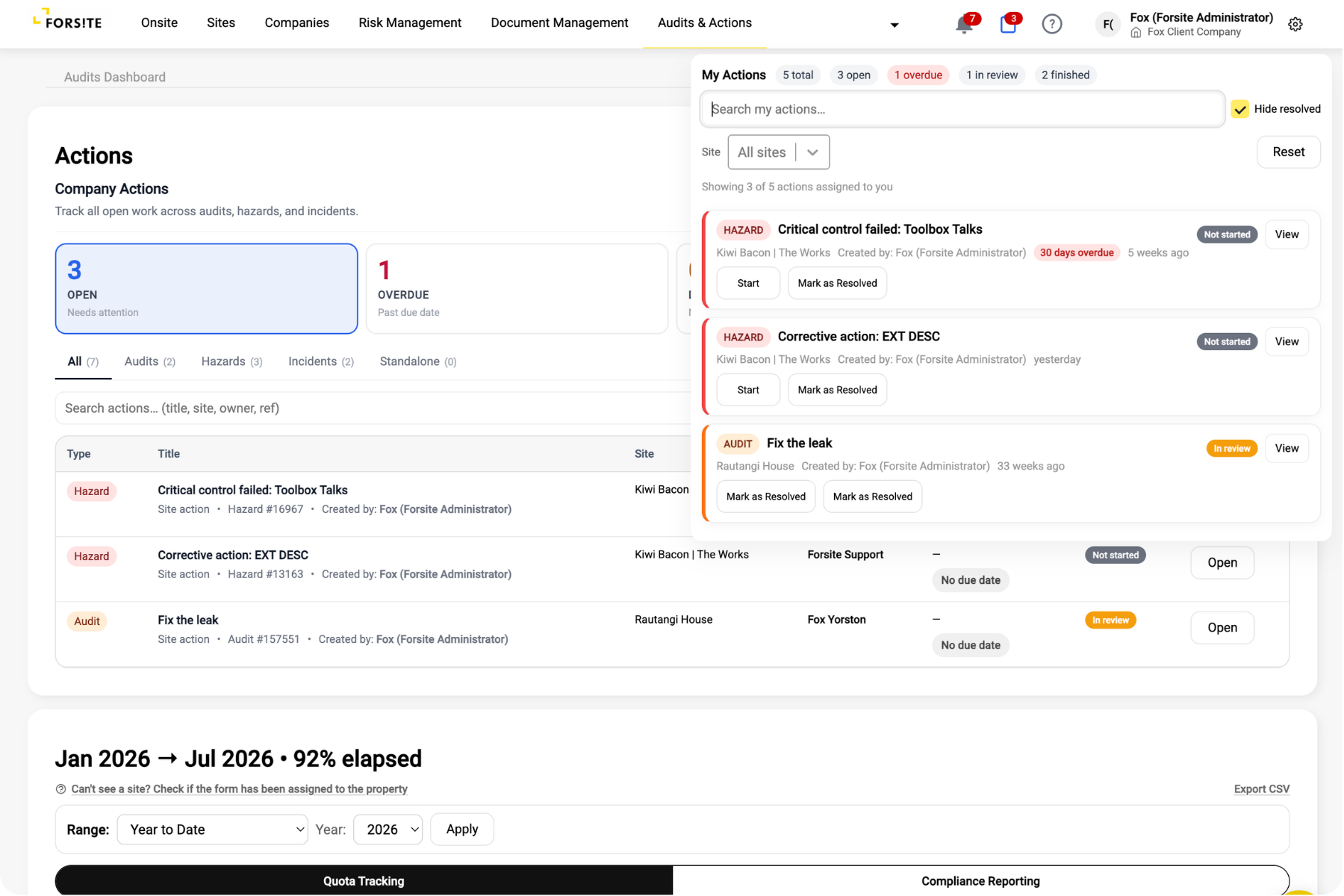The height and width of the screenshot is (896, 1344).
Task: Click the Reset button
Action: [x=1288, y=152]
